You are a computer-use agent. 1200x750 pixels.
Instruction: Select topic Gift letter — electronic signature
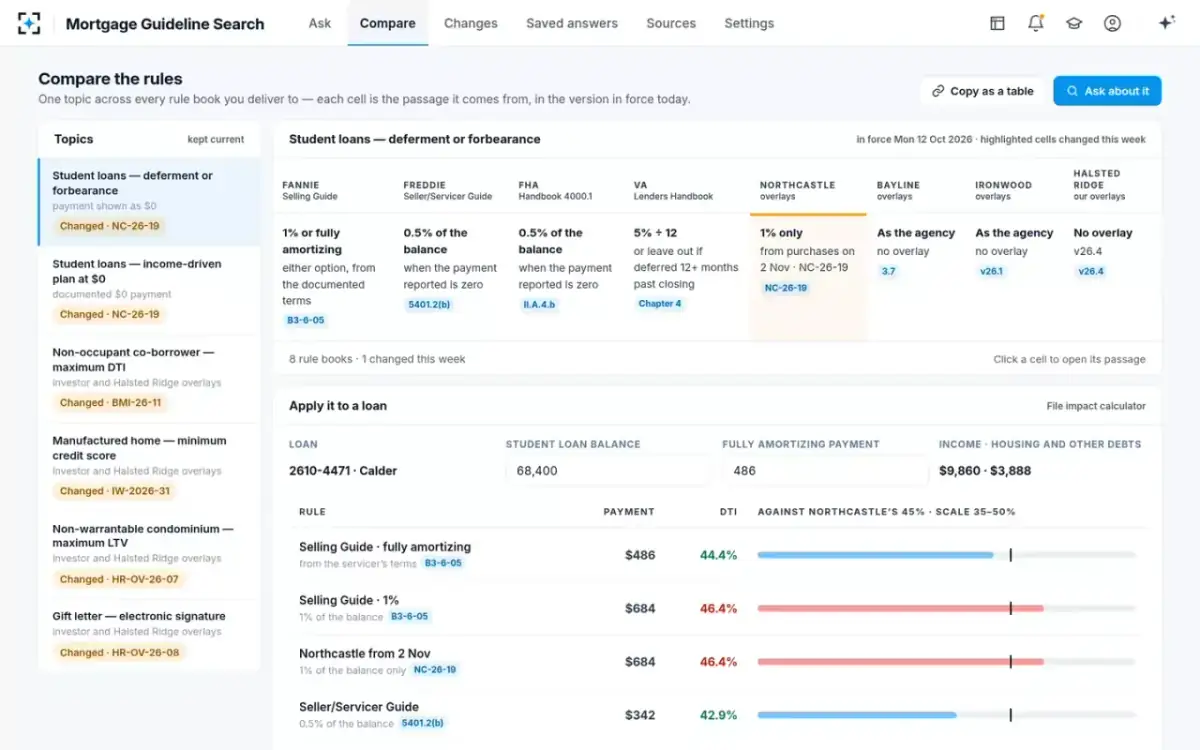149,634
